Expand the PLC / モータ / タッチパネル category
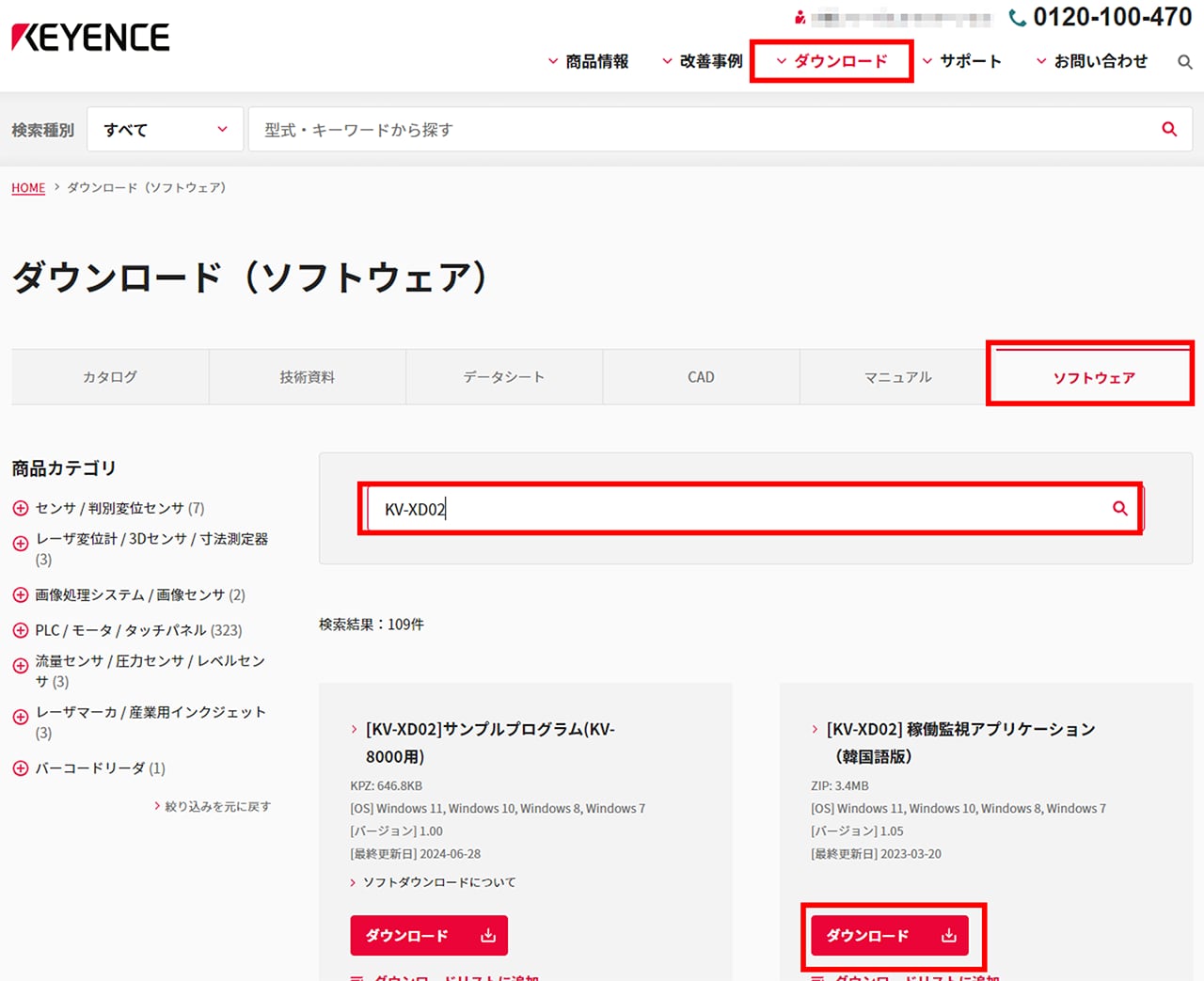Image resolution: width=1204 pixels, height=981 pixels. tap(21, 630)
